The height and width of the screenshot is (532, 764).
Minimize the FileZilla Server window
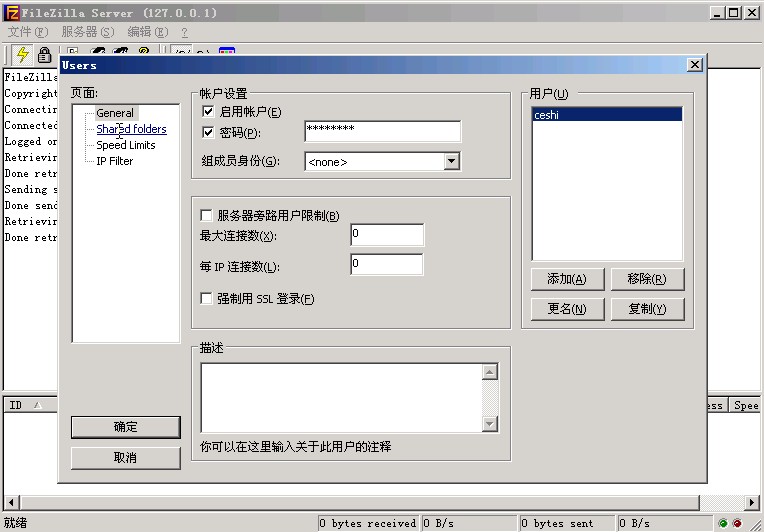(716, 13)
